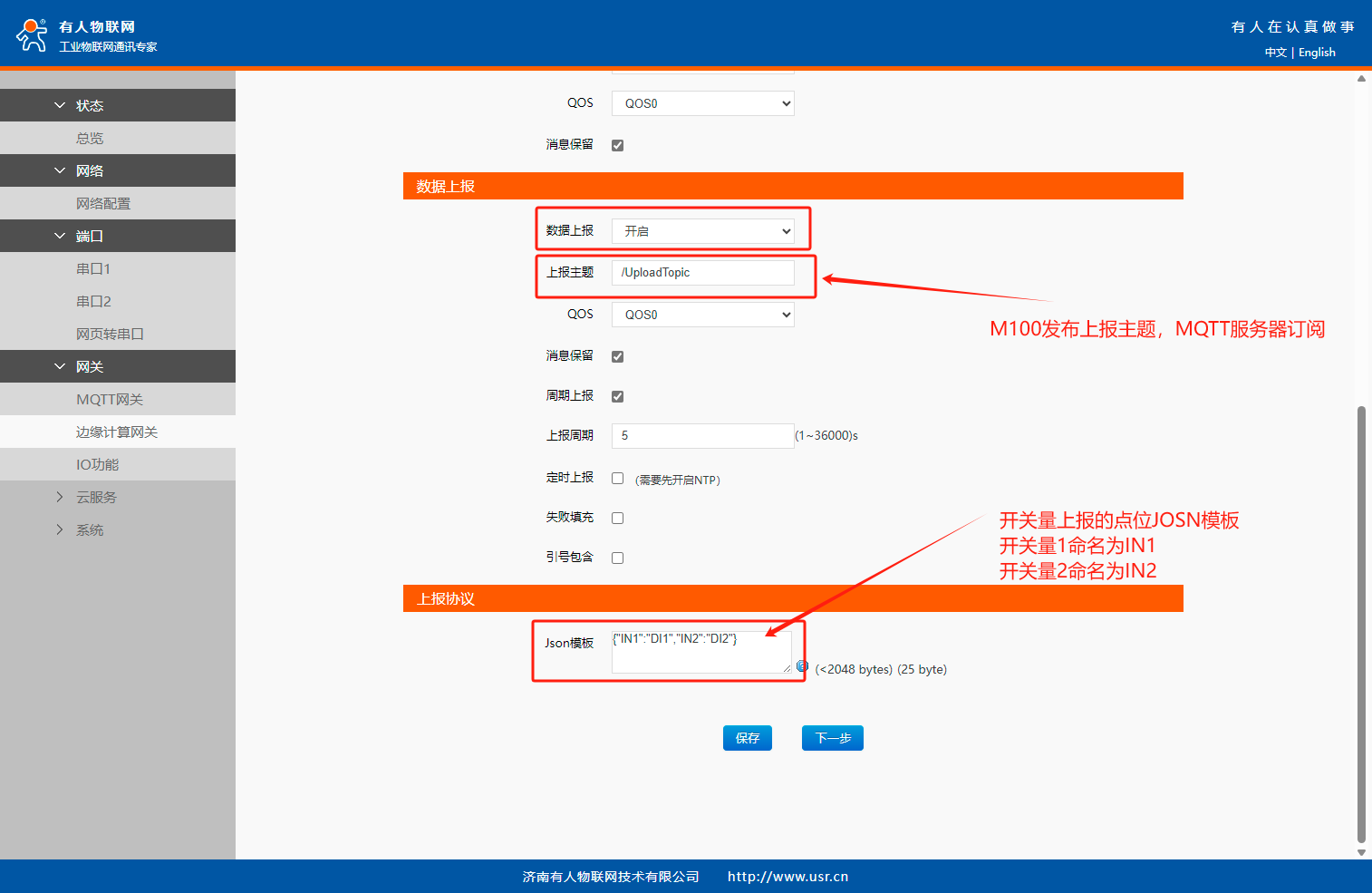
Task: Expand the 系统 sidebar section
Action: [x=60, y=529]
